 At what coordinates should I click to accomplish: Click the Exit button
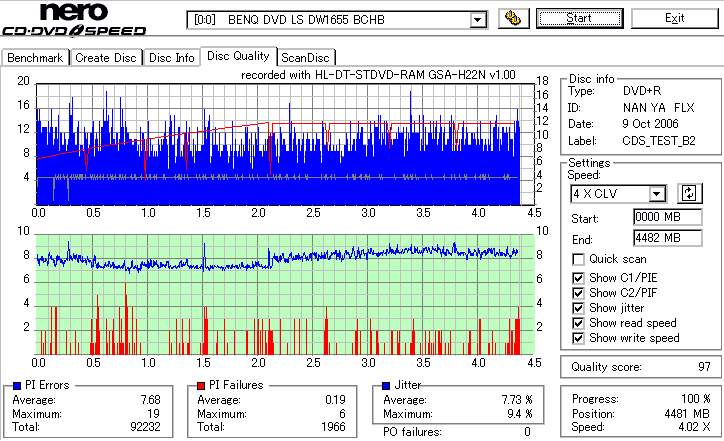(x=675, y=18)
